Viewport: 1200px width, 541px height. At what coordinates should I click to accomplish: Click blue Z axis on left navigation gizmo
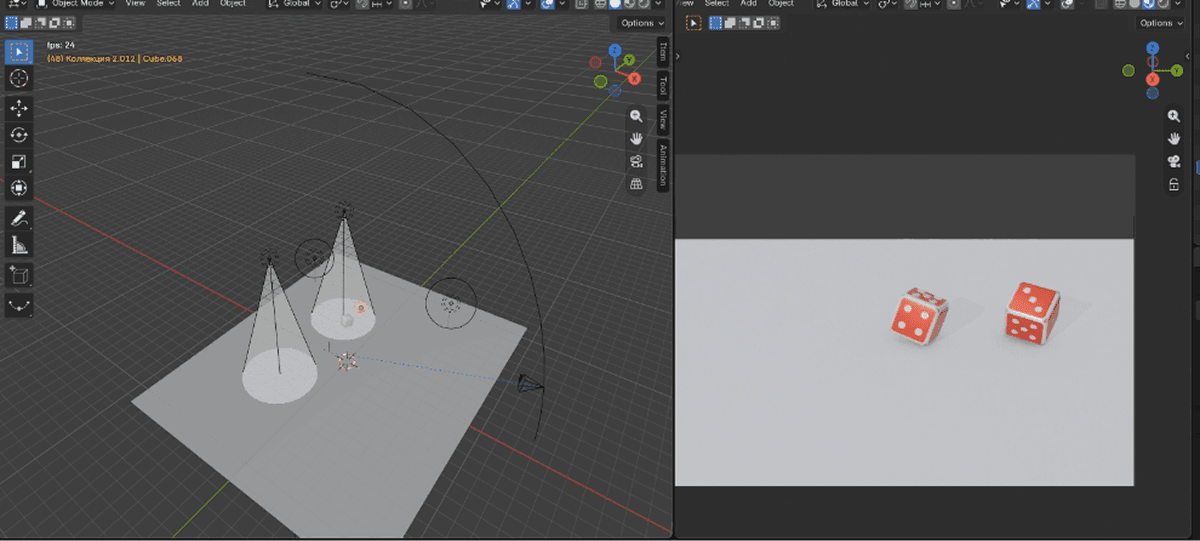[x=615, y=51]
